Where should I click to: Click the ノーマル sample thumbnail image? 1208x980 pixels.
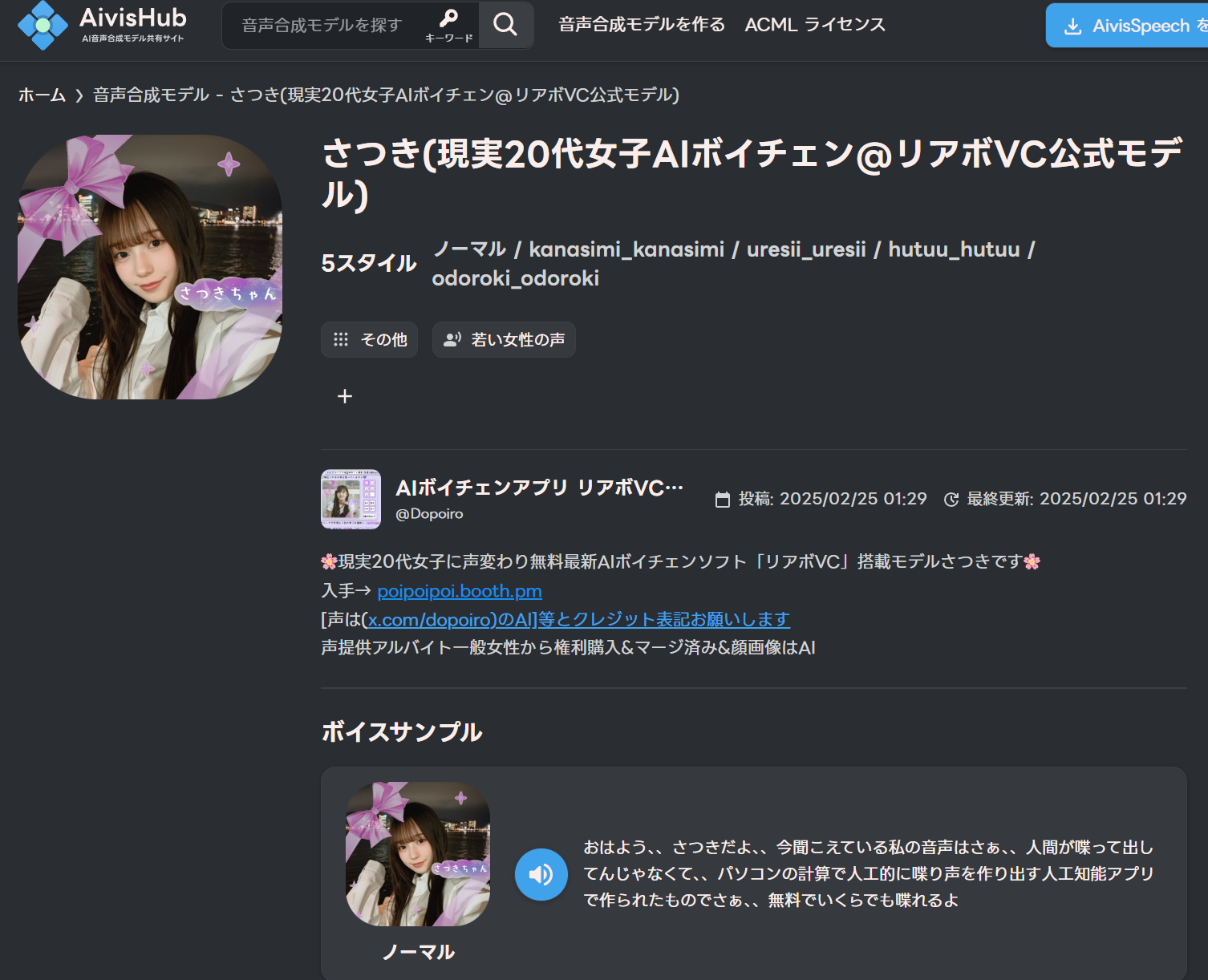coord(418,854)
